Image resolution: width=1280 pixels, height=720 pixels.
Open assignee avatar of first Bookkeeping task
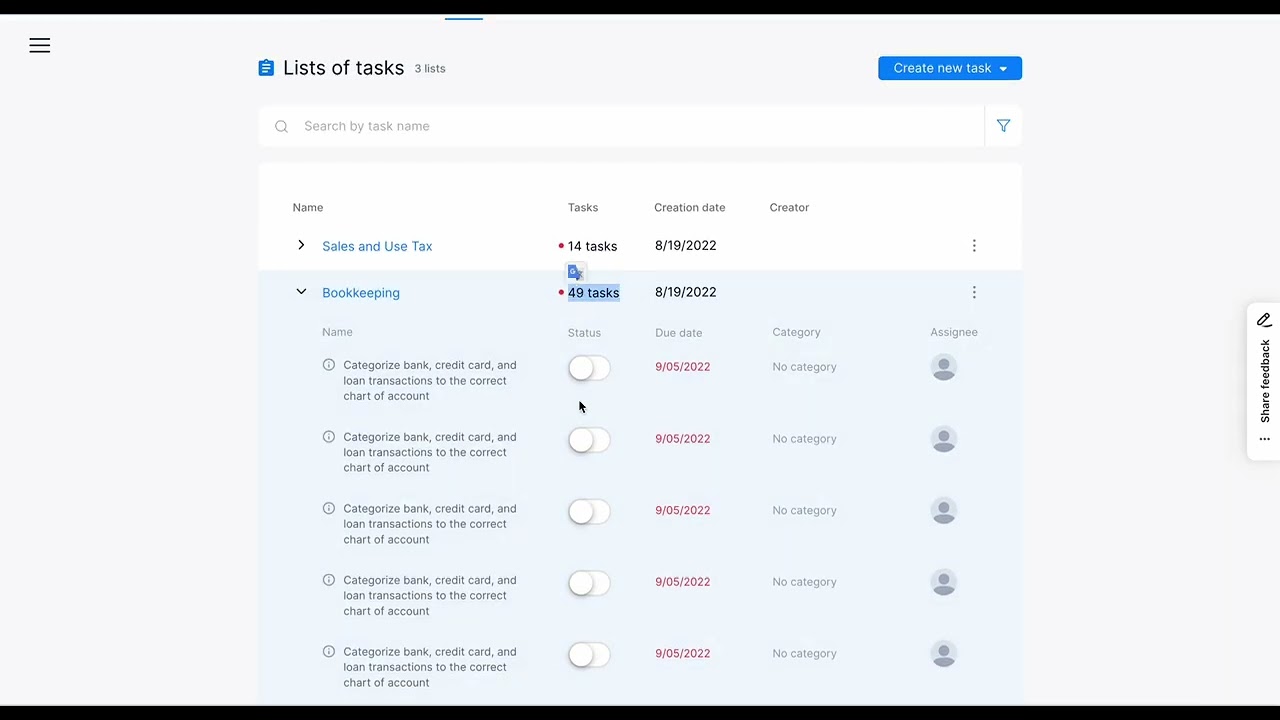pyautogui.click(x=944, y=367)
